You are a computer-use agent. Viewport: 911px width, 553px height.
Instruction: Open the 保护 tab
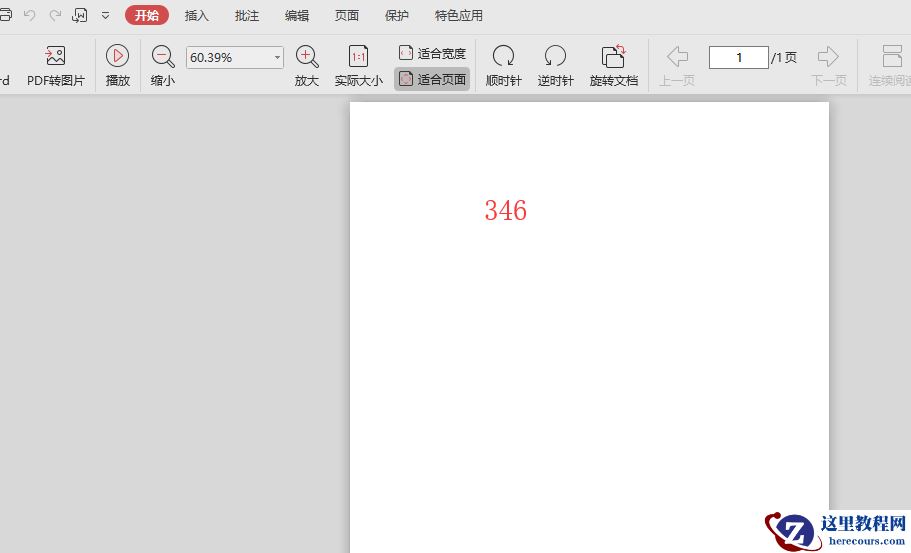[x=396, y=16]
